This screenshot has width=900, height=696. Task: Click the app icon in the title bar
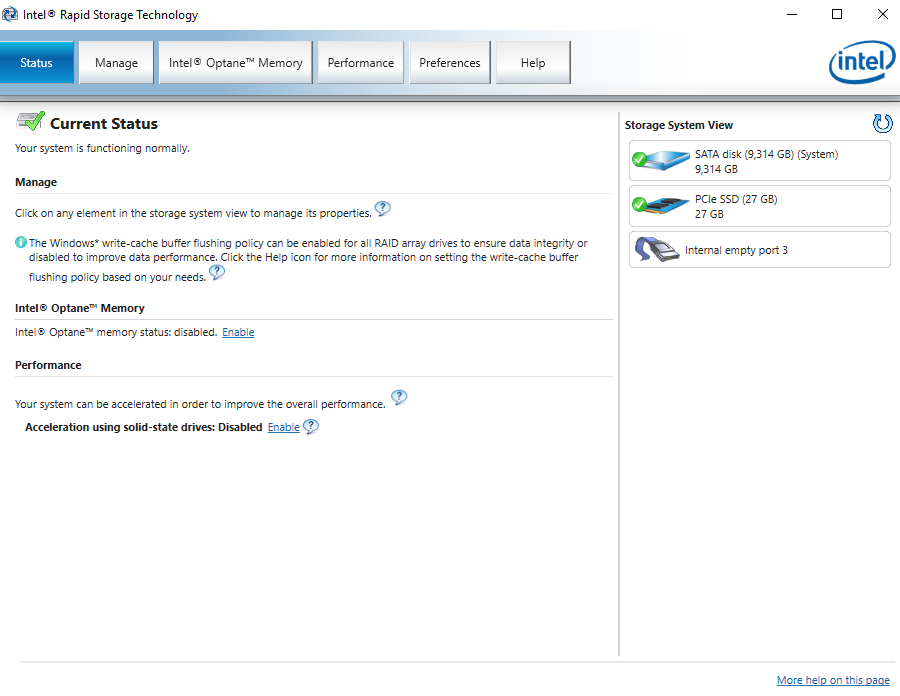pyautogui.click(x=10, y=14)
